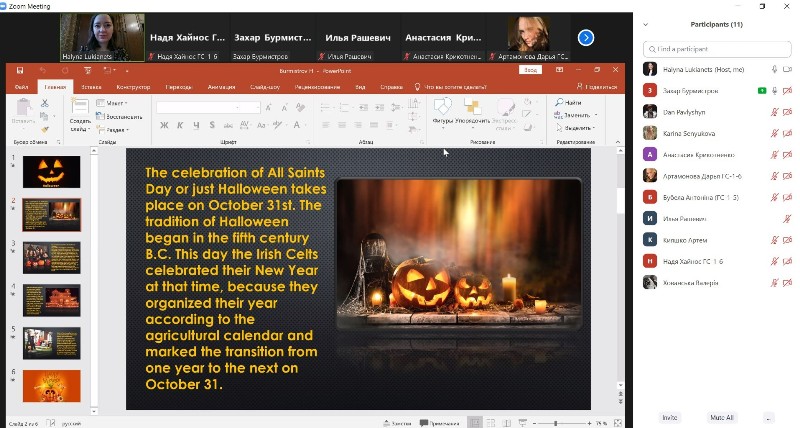800x428 pixels.
Task: Click the Clear formatting eraser icon
Action: pyautogui.click(x=301, y=107)
